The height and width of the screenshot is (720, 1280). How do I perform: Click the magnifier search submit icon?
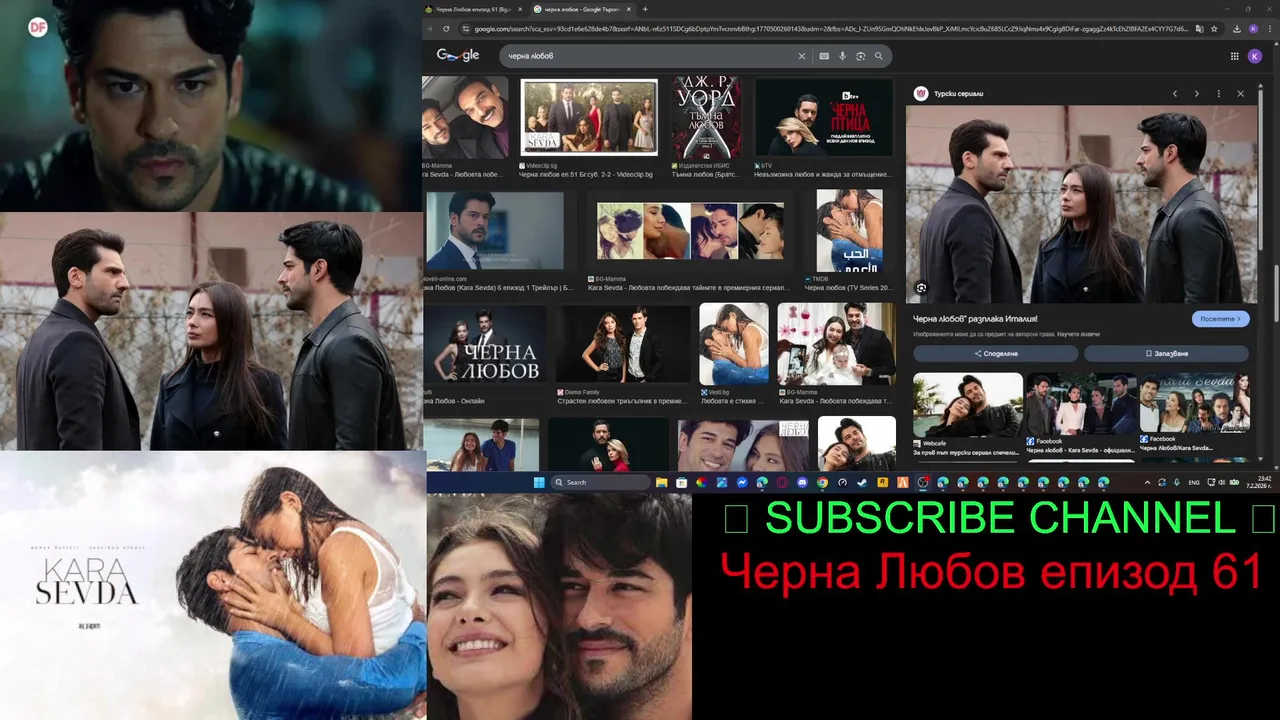pos(878,56)
